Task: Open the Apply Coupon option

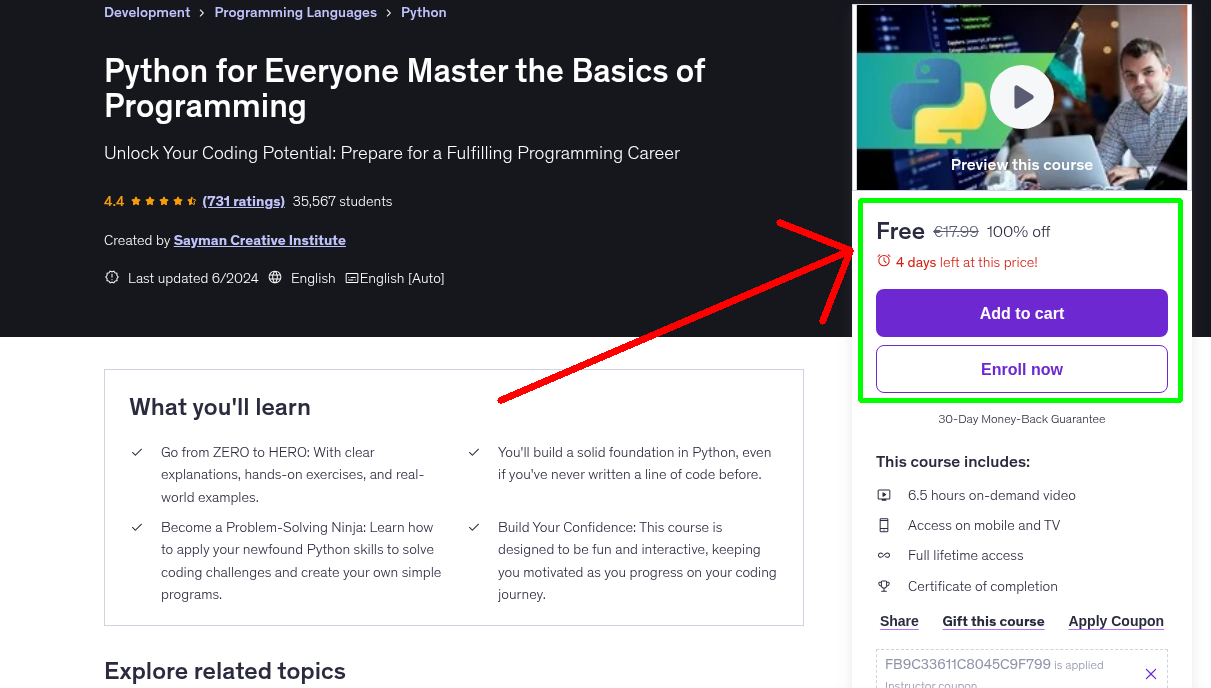Action: coord(1116,621)
